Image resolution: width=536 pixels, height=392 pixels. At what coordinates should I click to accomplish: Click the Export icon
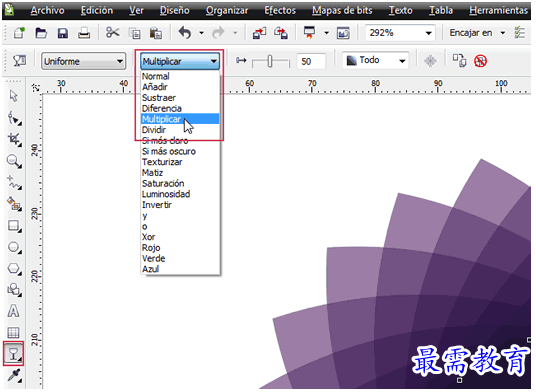tap(281, 33)
